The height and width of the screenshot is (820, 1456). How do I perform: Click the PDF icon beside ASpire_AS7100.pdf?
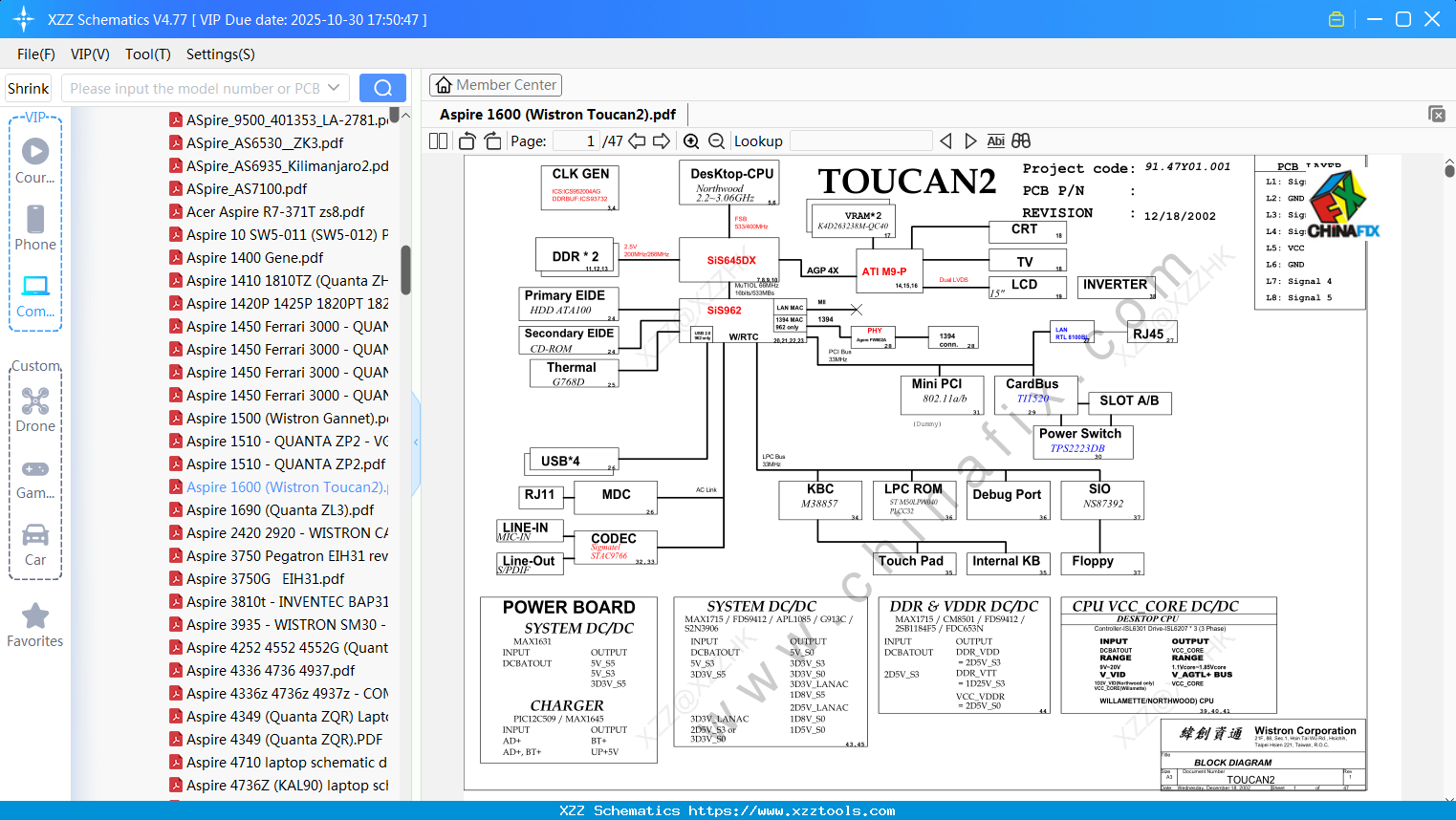(176, 188)
